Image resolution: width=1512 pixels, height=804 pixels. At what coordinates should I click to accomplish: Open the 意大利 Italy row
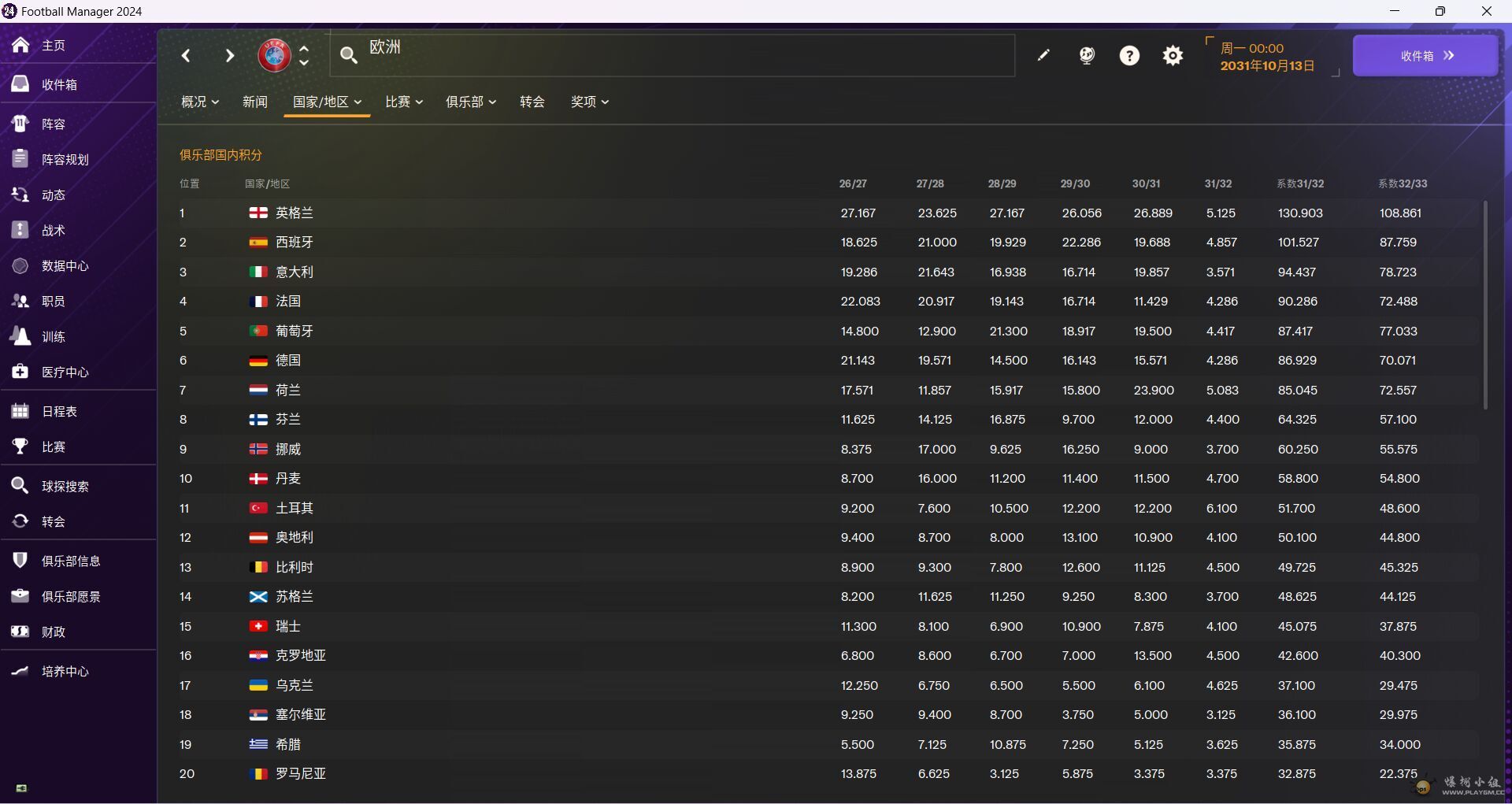click(828, 272)
